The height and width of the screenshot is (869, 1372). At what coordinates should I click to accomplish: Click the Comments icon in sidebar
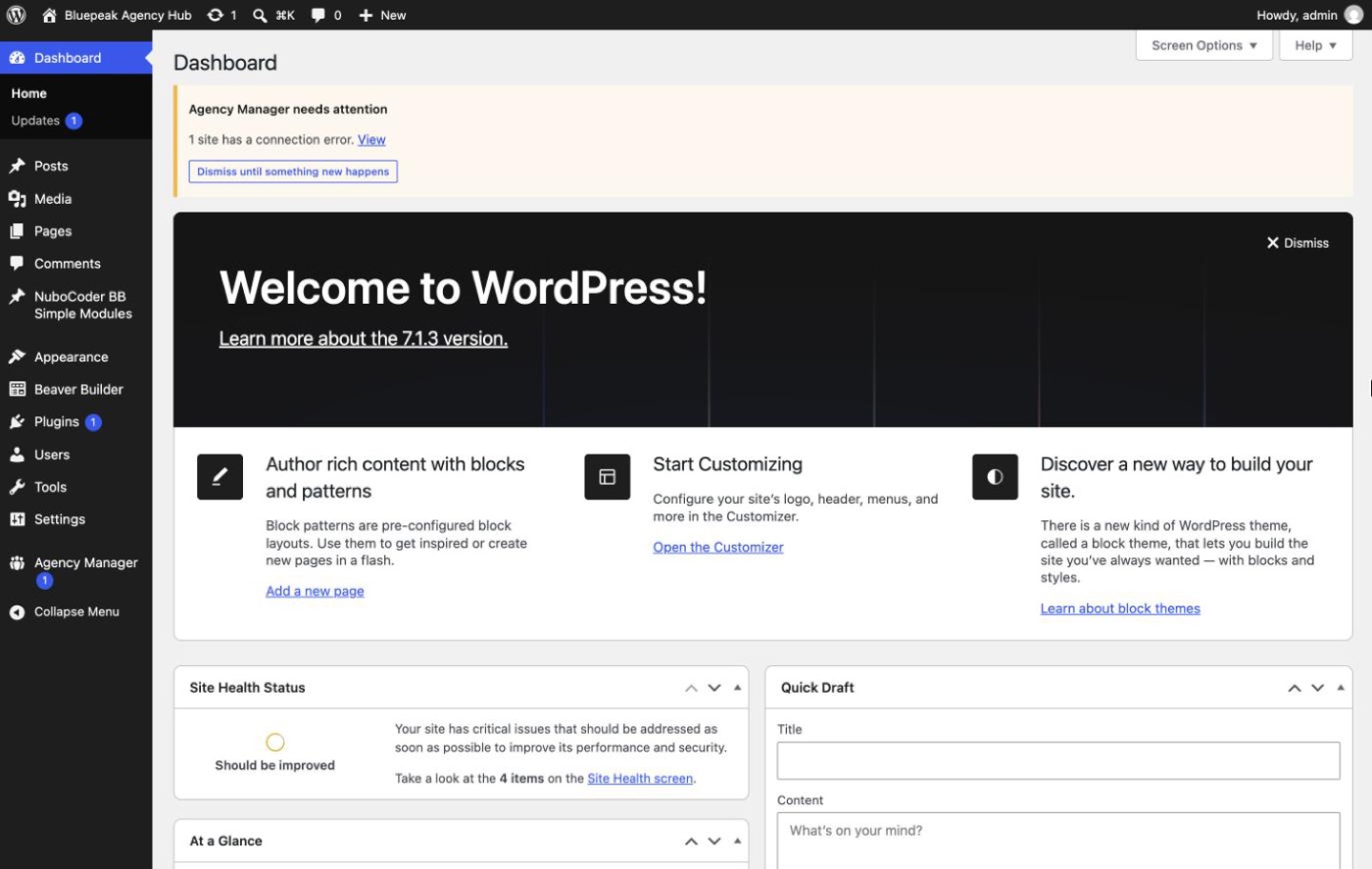tap(17, 264)
